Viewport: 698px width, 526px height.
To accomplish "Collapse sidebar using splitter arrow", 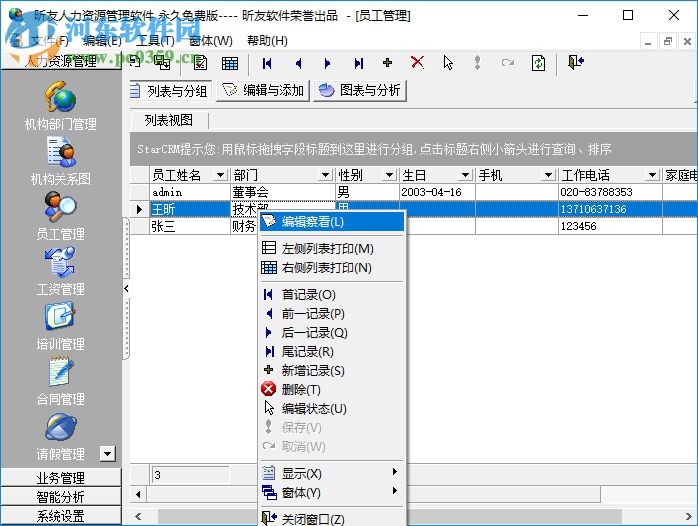I will pyautogui.click(x=126, y=289).
